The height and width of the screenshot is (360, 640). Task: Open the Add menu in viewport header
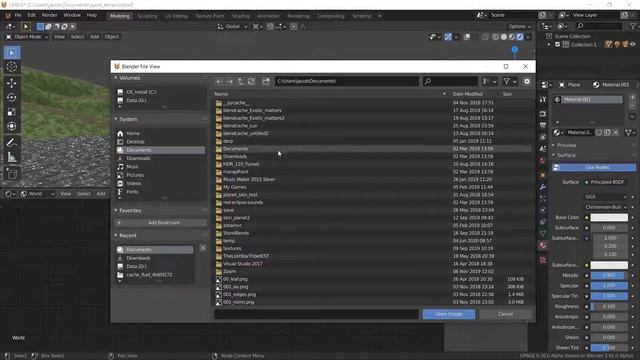[x=94, y=37]
